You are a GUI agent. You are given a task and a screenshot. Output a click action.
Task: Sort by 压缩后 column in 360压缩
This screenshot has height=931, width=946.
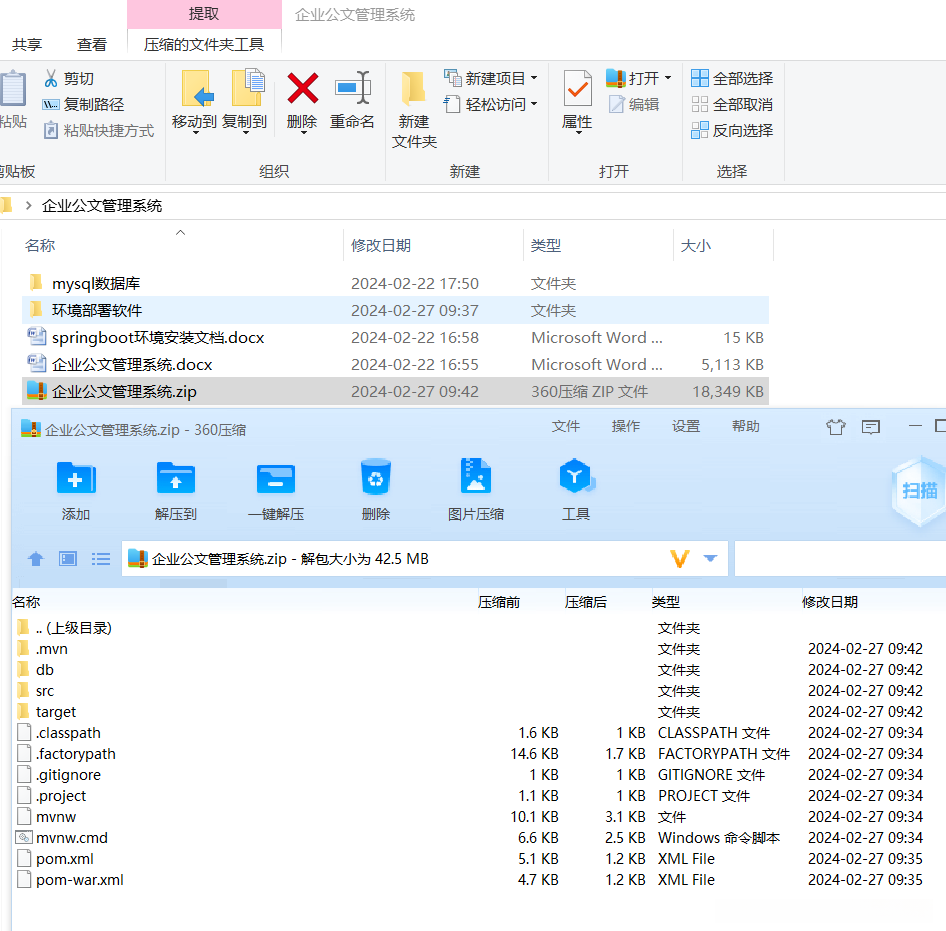coord(586,602)
